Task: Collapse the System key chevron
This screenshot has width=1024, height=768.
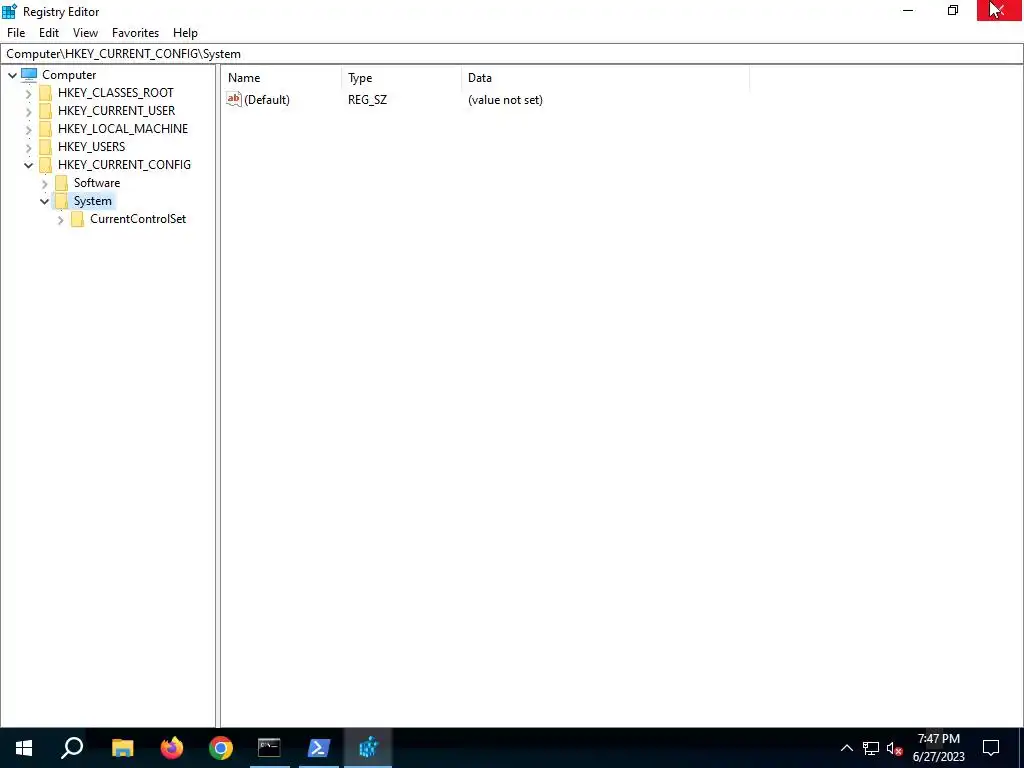Action: pos(44,201)
